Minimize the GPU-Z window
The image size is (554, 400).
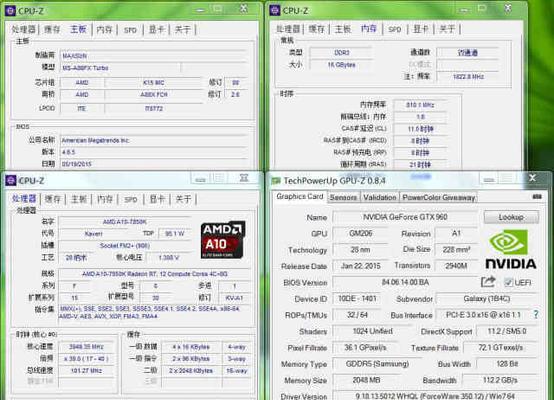489,180
